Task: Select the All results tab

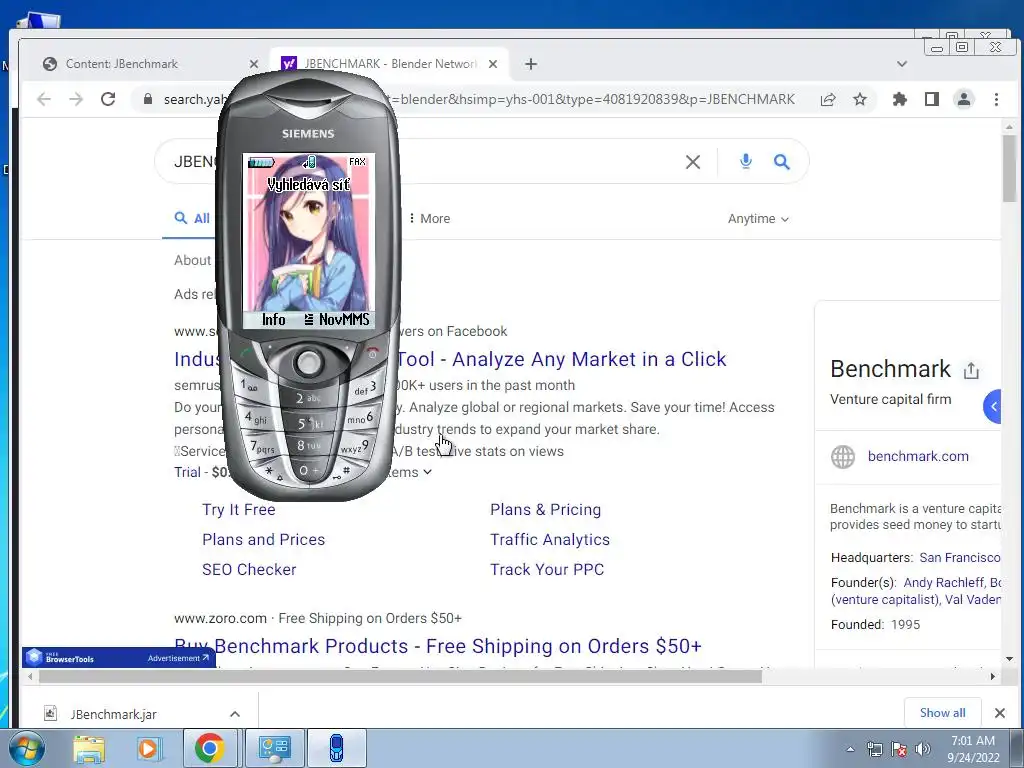Action: point(192,219)
